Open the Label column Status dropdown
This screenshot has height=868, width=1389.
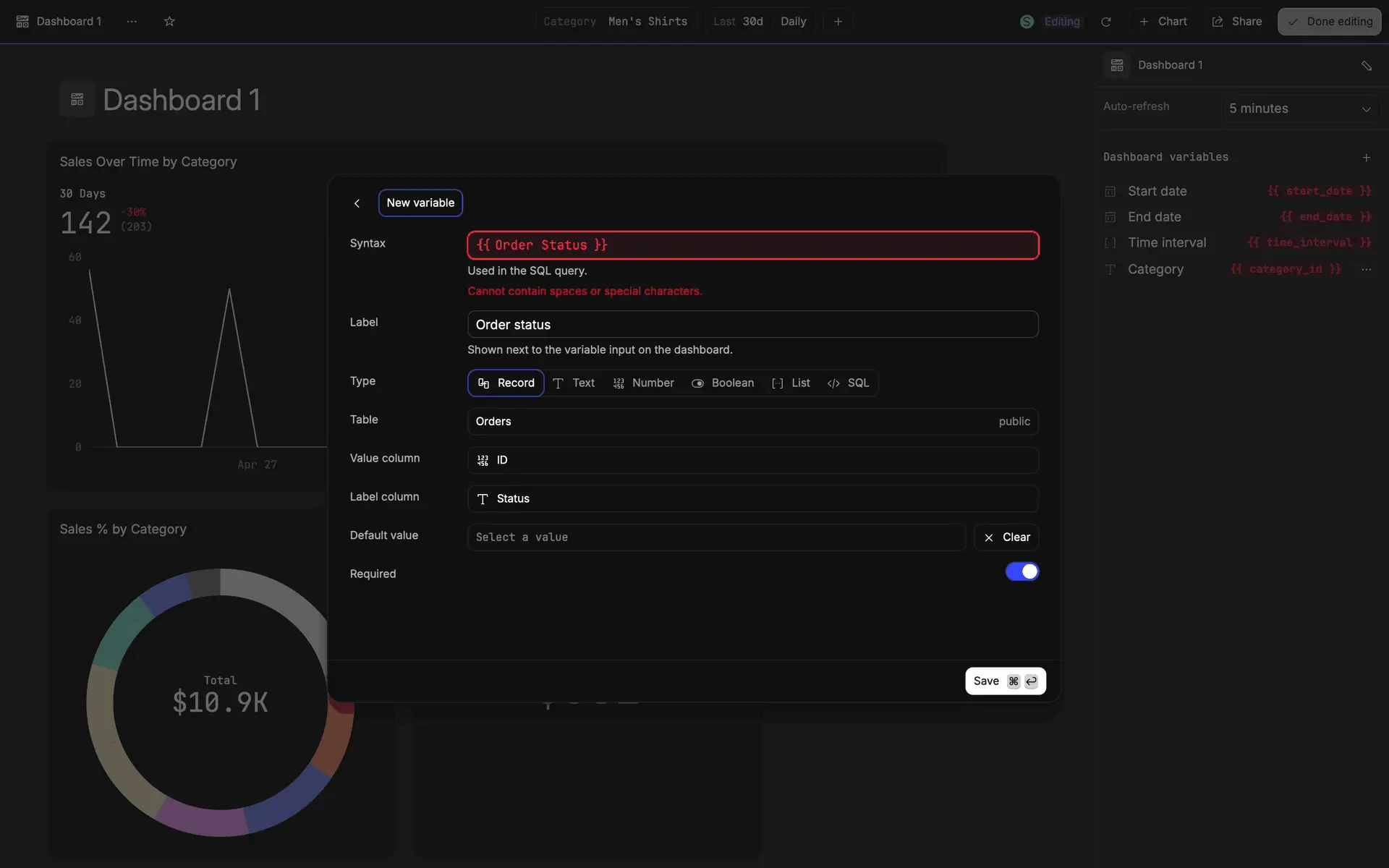[752, 498]
